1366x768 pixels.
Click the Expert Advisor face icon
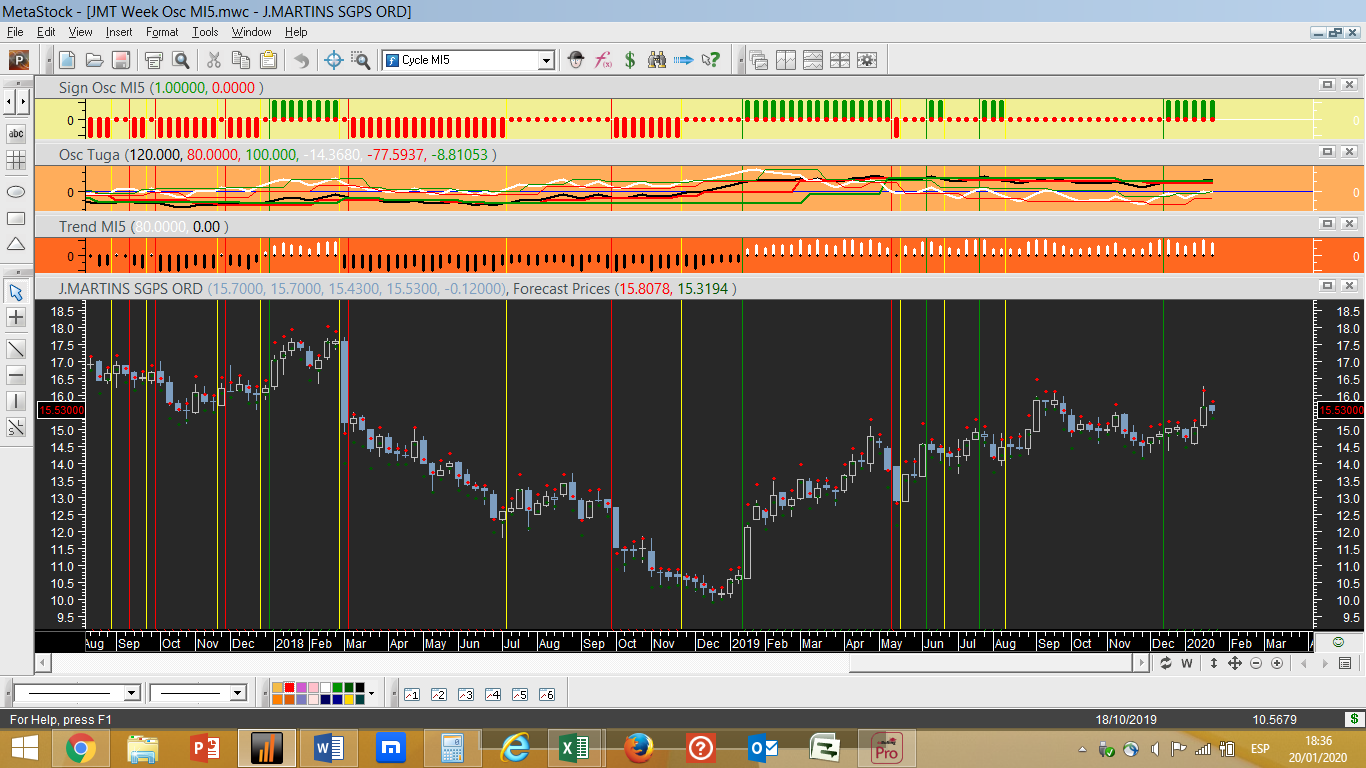point(576,60)
